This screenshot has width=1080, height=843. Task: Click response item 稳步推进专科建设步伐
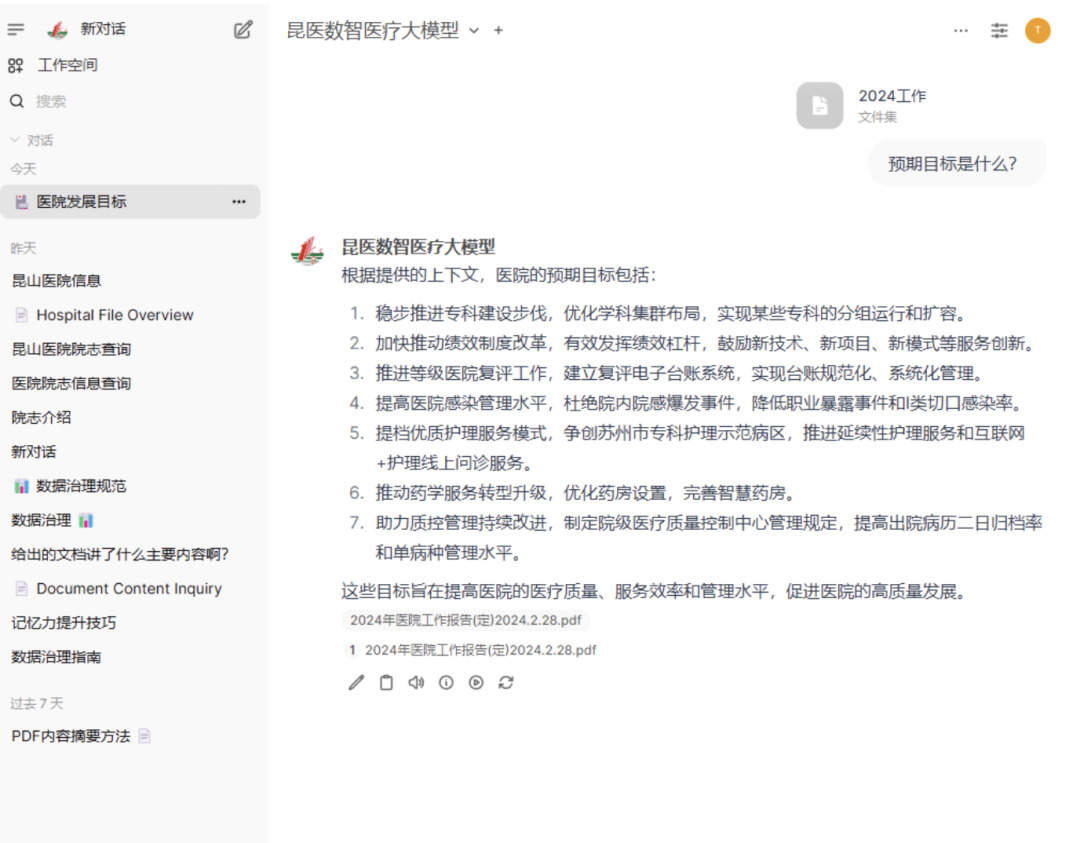pos(670,313)
